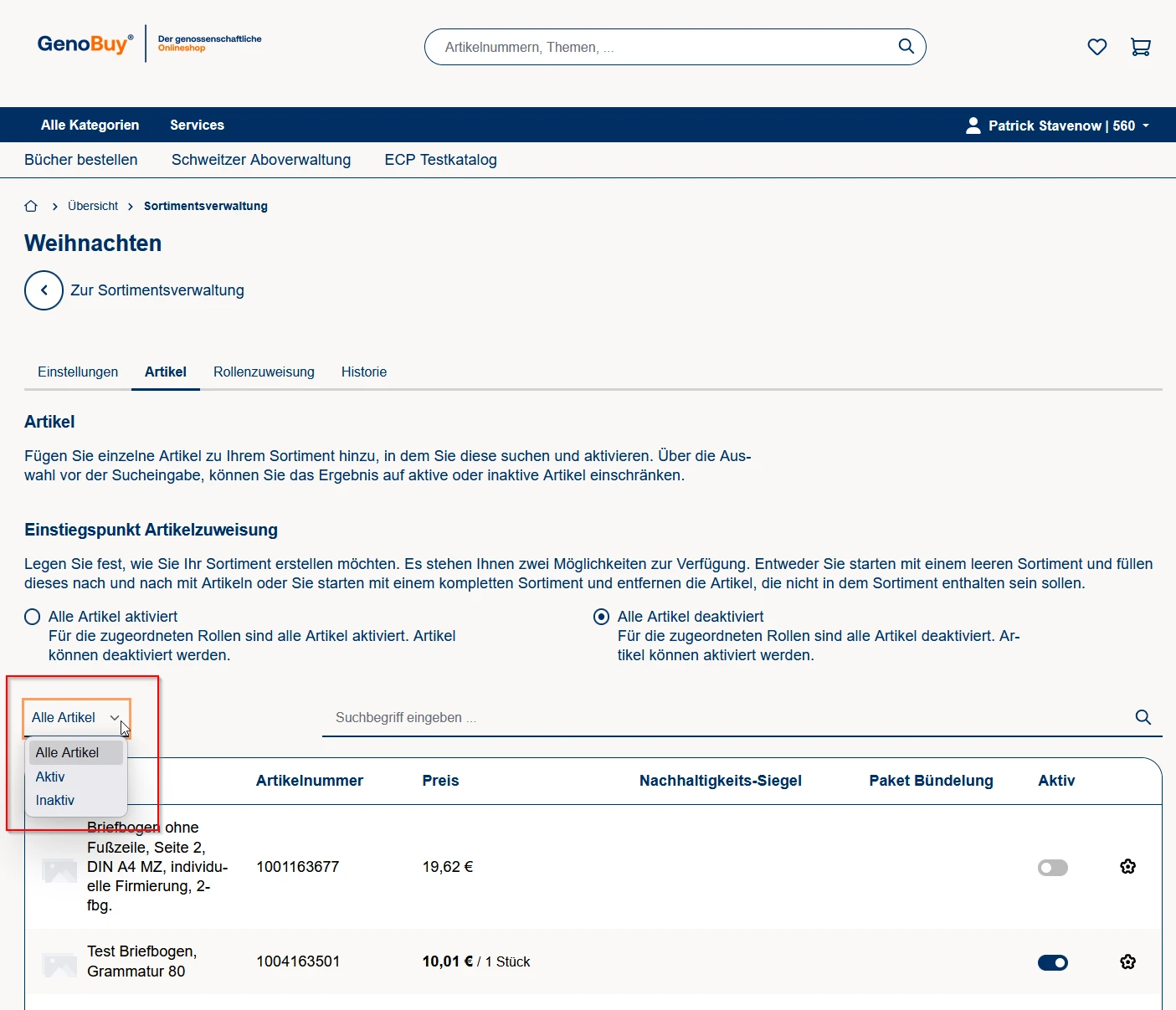Open settings gear for article 1001163677
Screen dimensions: 1176x1010
1127,866
